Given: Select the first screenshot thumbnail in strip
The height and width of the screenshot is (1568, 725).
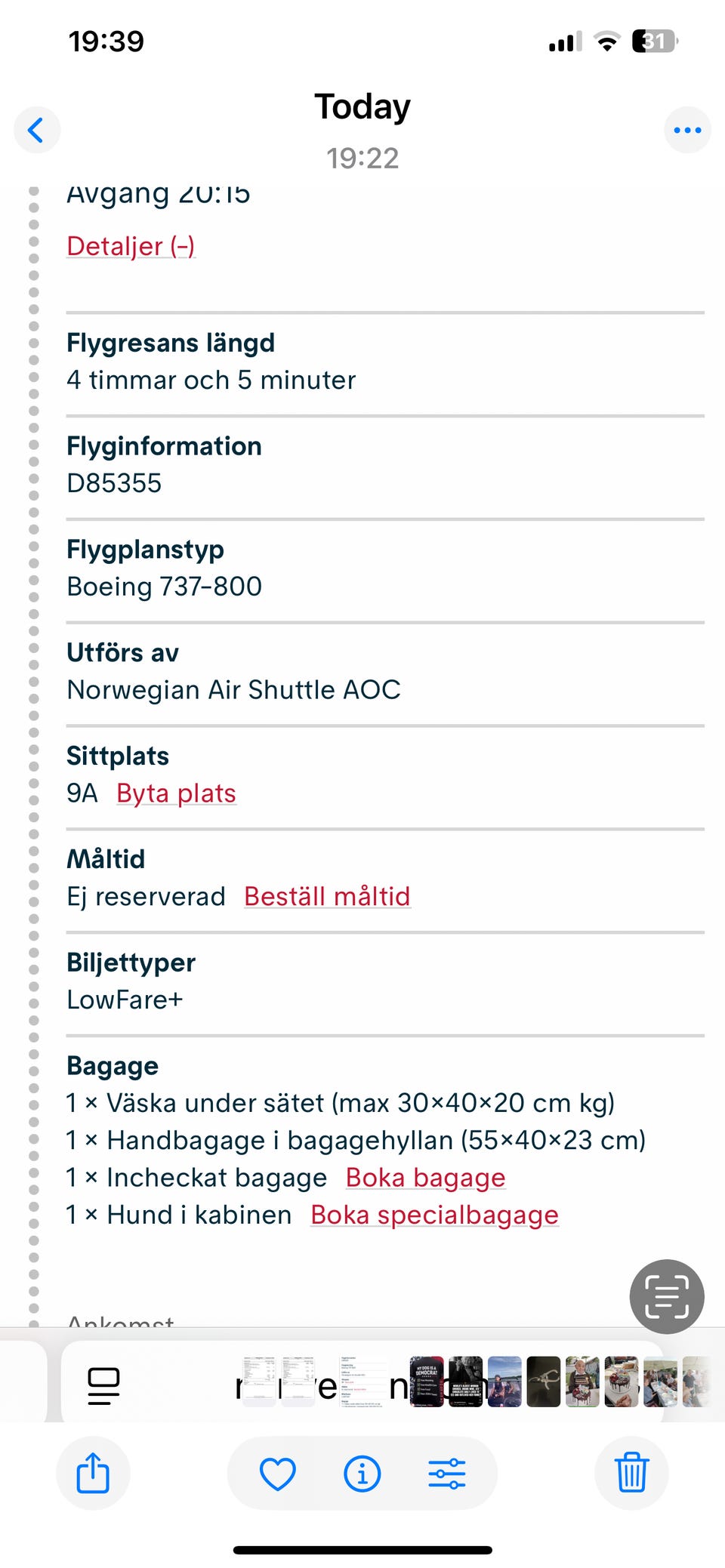Looking at the screenshot, I should [x=259, y=1382].
